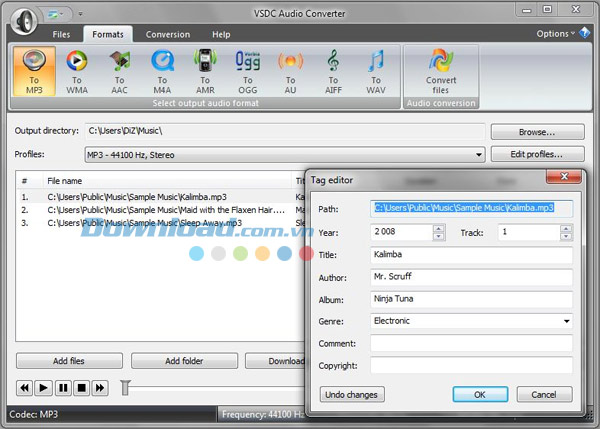This screenshot has width=600, height=429.
Task: Click the Copyright field
Action: click(471, 365)
